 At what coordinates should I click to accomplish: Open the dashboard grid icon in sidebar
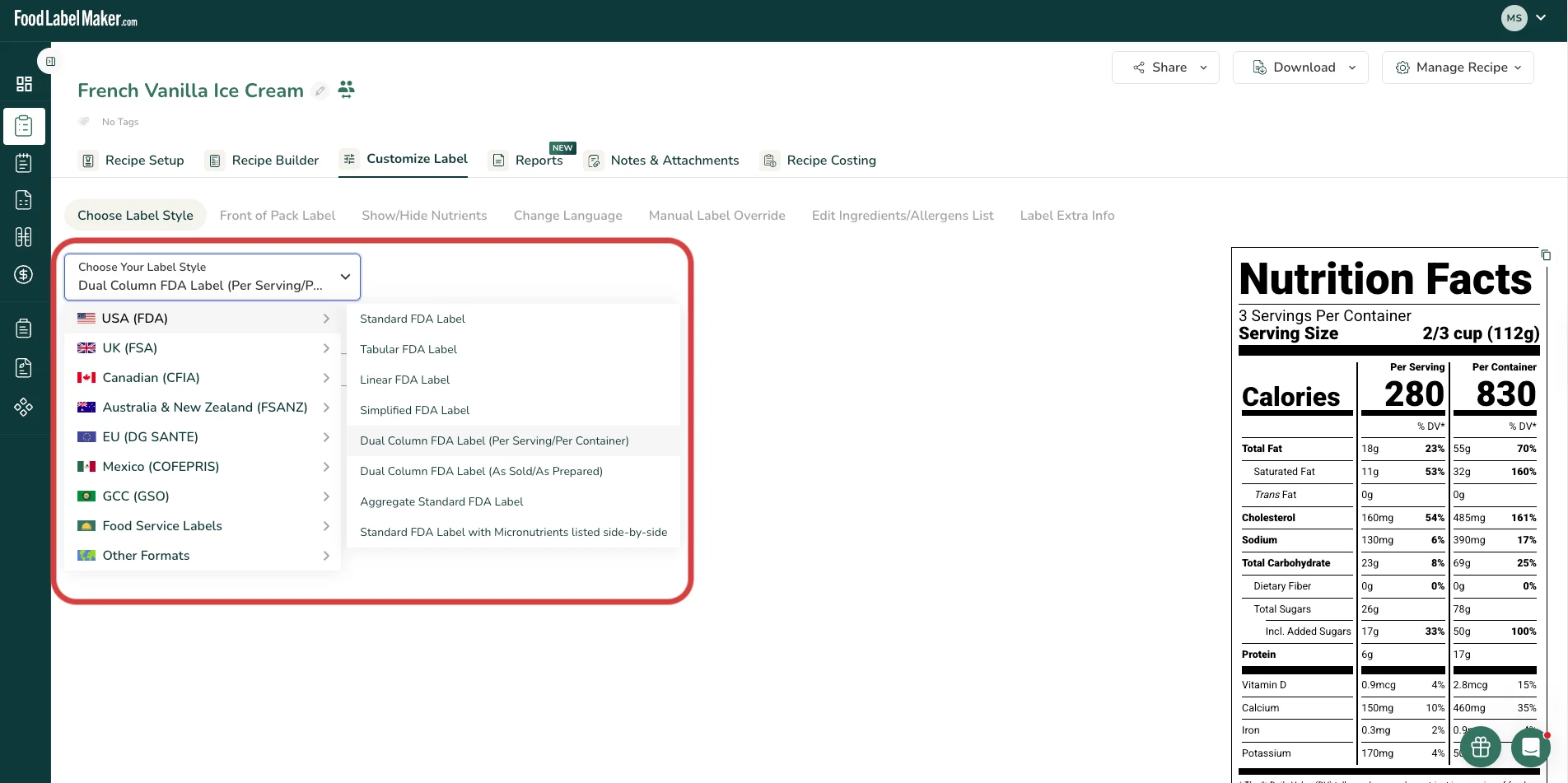point(24,84)
